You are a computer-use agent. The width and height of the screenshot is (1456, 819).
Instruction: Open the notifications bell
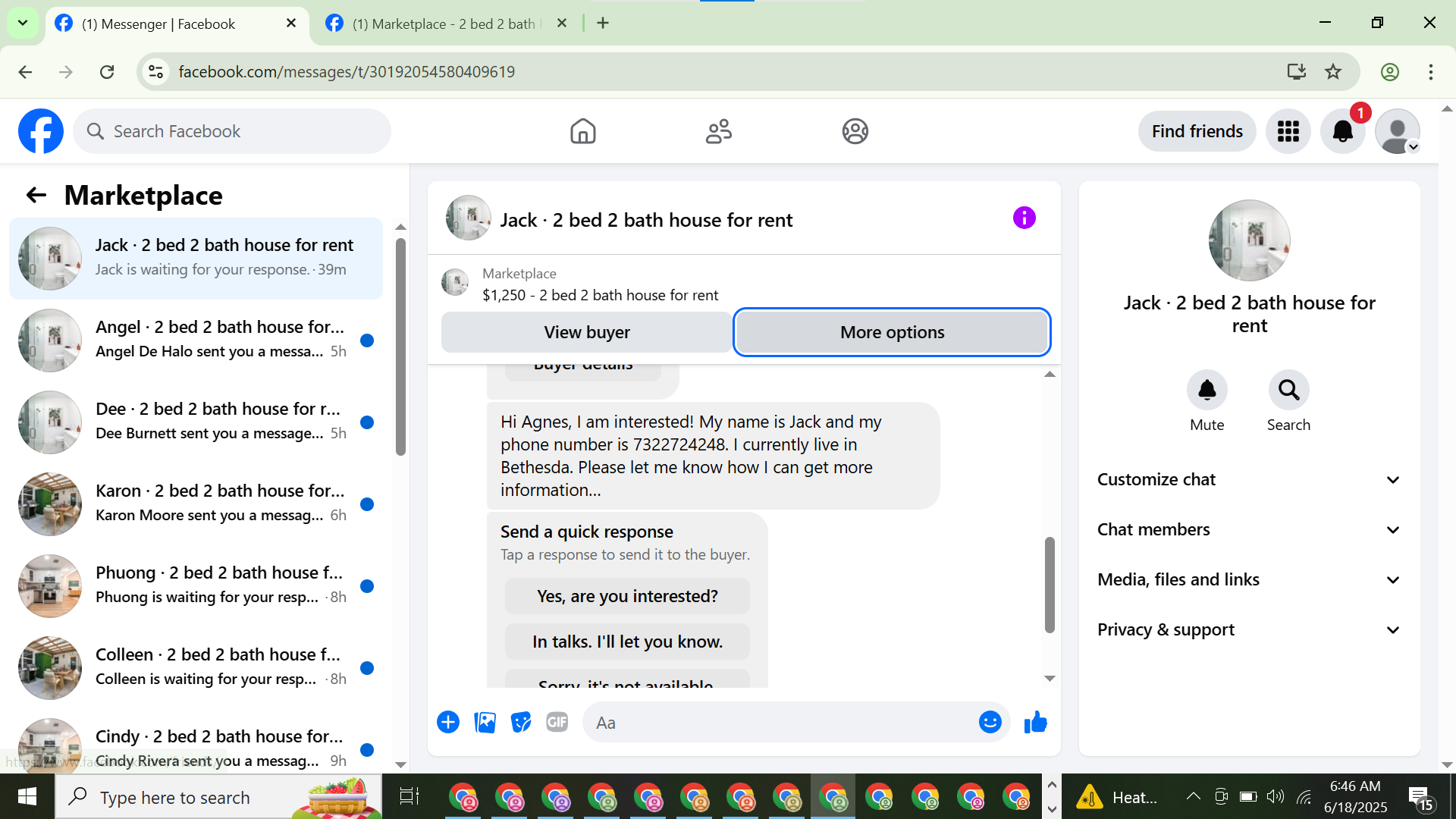click(x=1342, y=131)
